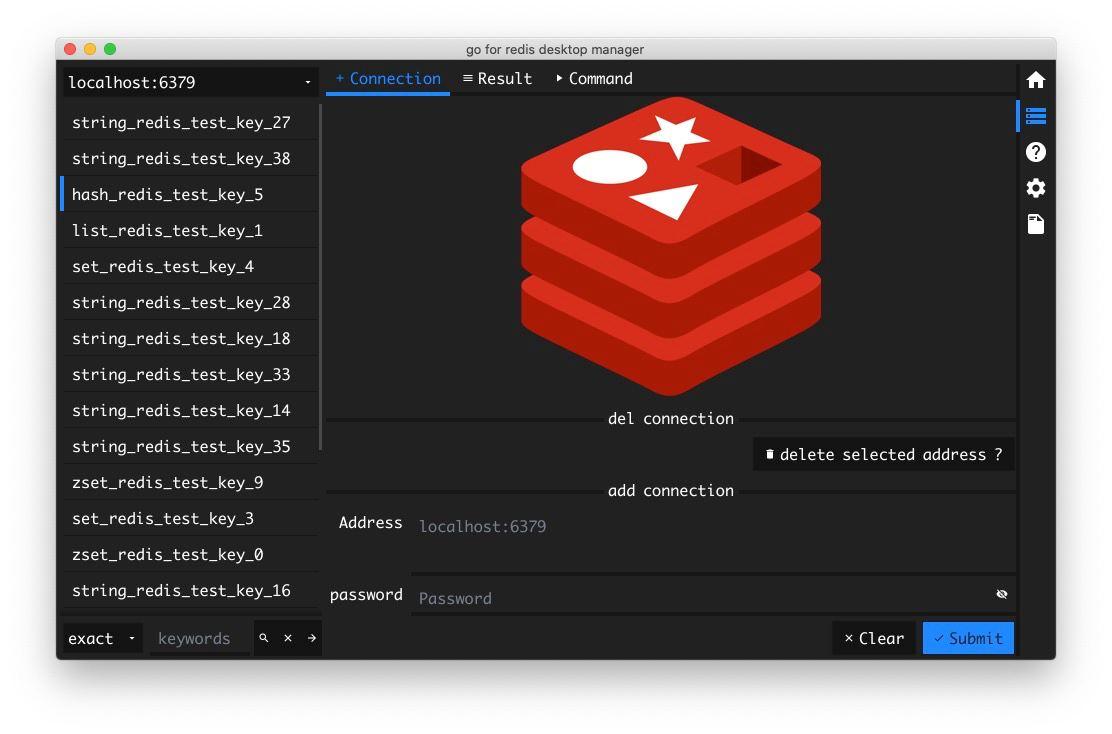This screenshot has width=1112, height=734.
Task: Click the key list scrollbar
Action: pyautogui.click(x=321, y=277)
